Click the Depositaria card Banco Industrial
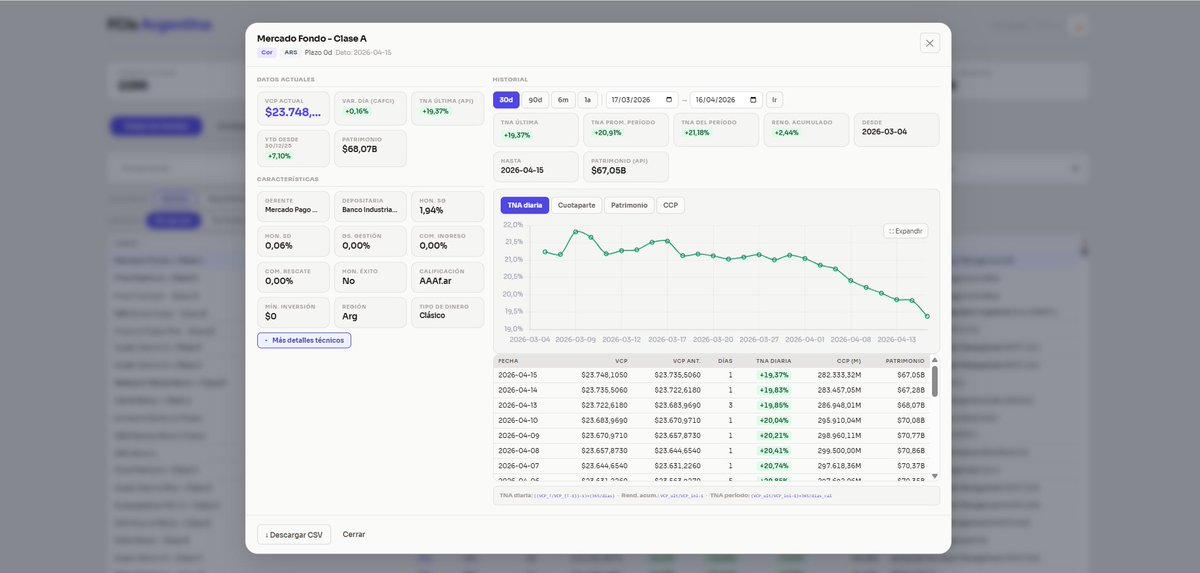Viewport: 1200px width, 573px height. [370, 207]
